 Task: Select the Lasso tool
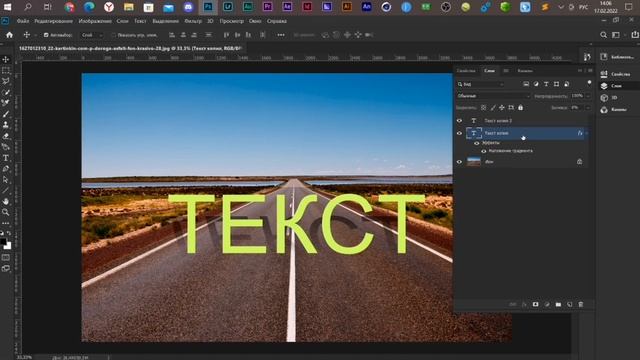click(x=6, y=81)
